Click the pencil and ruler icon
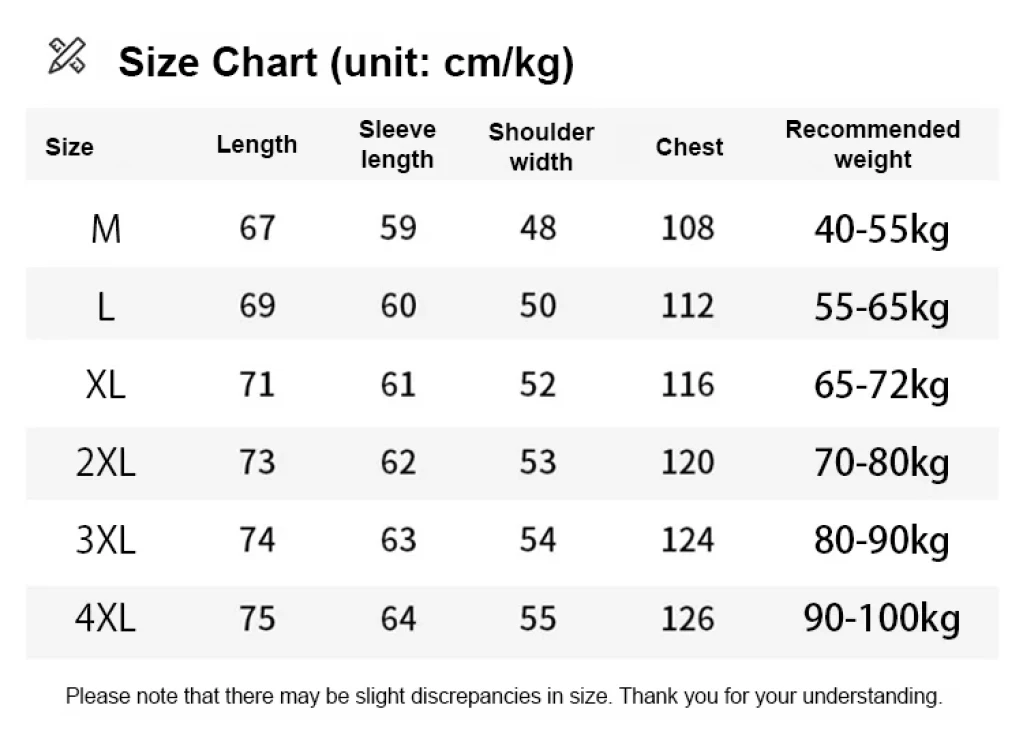 click(x=67, y=56)
